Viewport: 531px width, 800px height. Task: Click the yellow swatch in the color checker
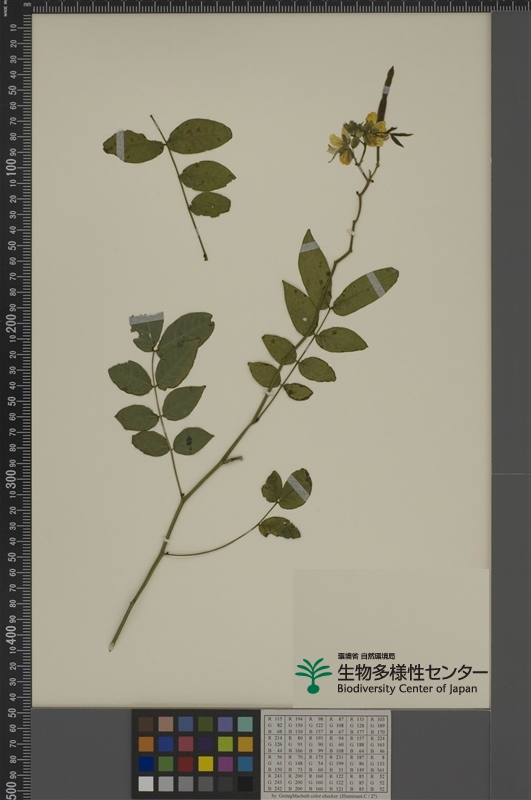tap(206, 763)
